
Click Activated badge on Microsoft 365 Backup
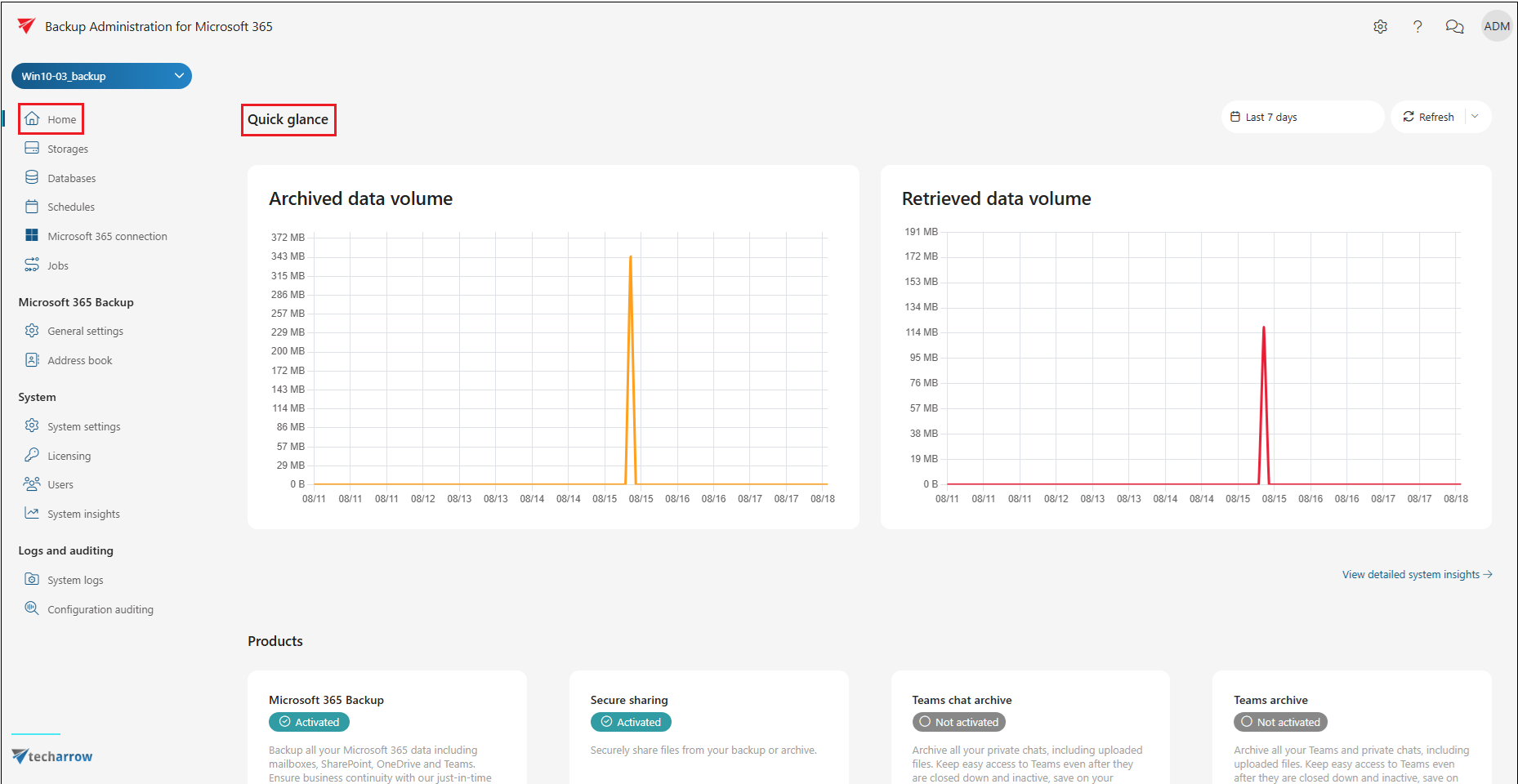tap(309, 722)
